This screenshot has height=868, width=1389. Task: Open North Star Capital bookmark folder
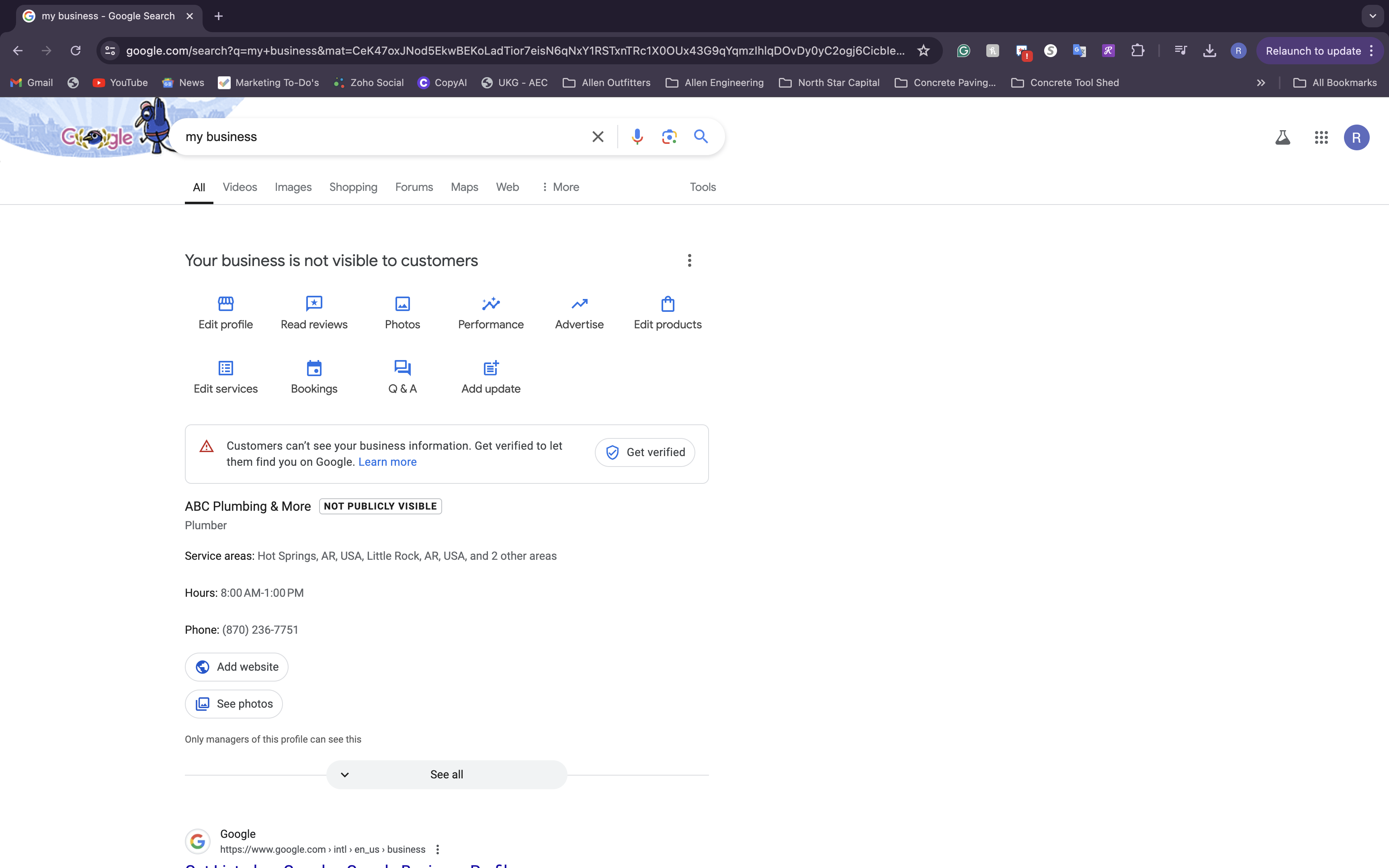829,83
